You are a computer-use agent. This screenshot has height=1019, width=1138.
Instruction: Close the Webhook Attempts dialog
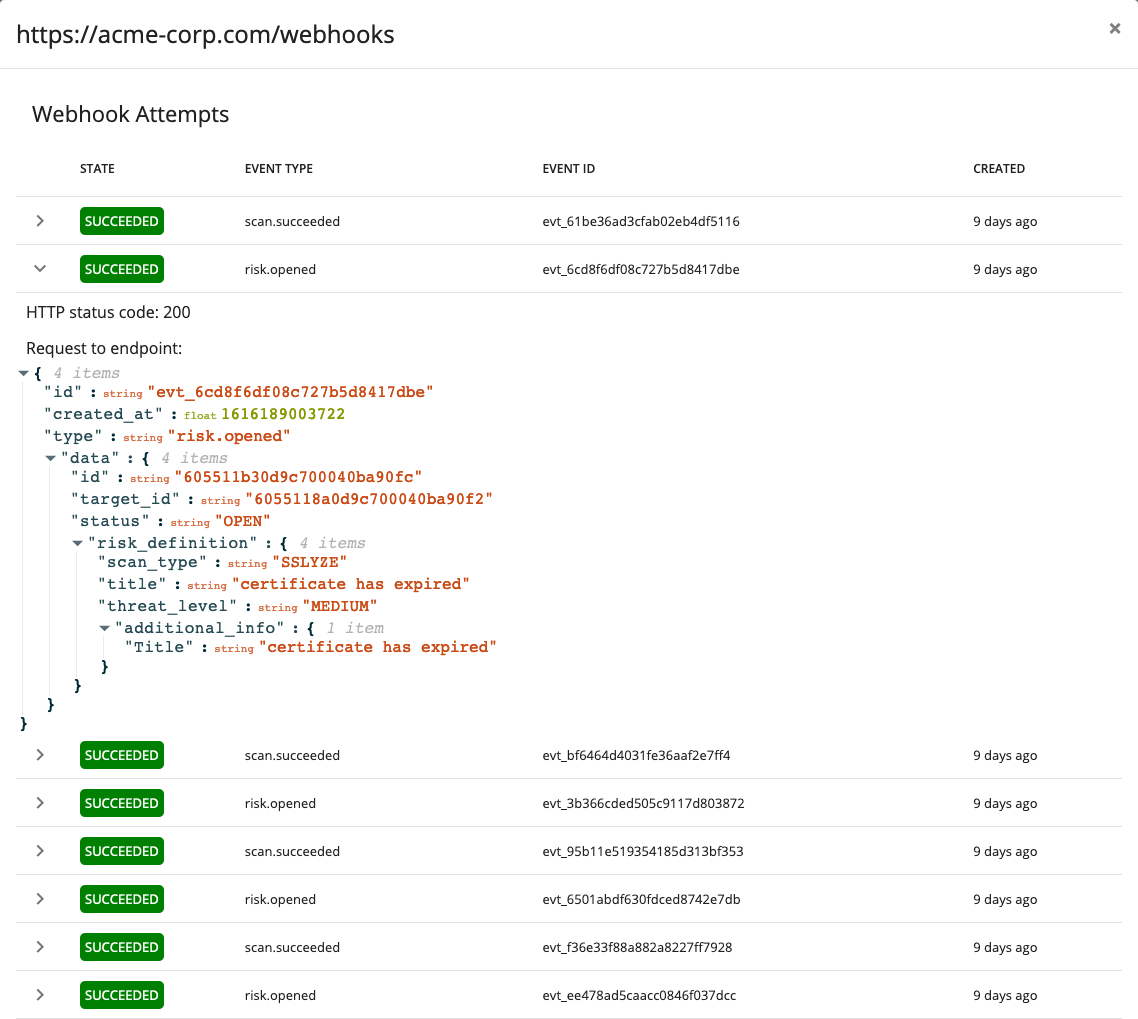click(1114, 28)
